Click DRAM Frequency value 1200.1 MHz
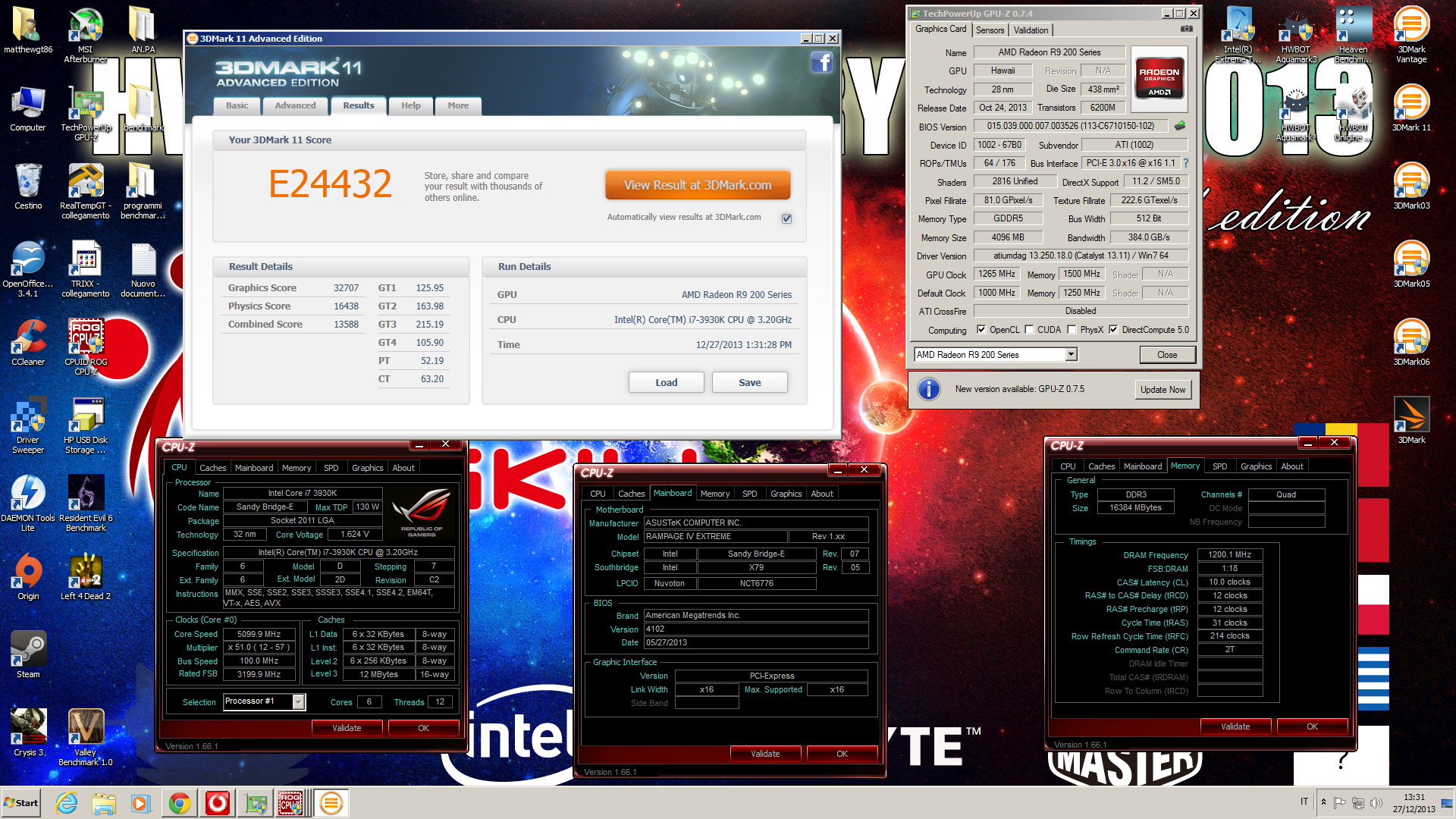 click(1229, 555)
